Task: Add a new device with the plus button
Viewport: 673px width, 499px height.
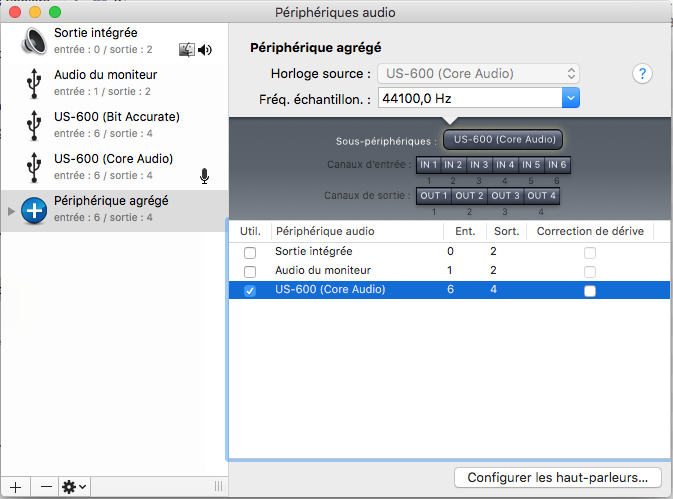Action: point(15,487)
